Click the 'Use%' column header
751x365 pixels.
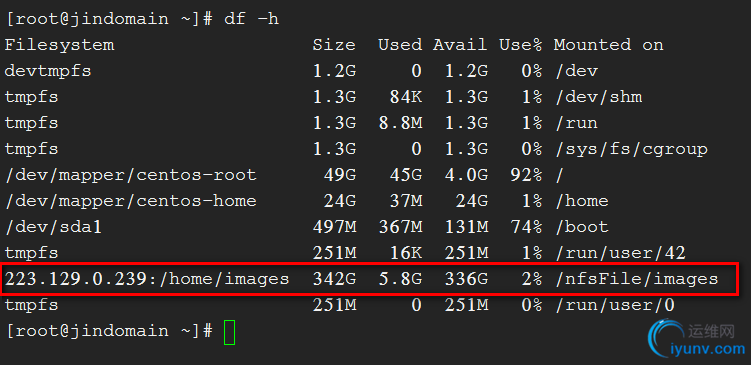pos(521,46)
